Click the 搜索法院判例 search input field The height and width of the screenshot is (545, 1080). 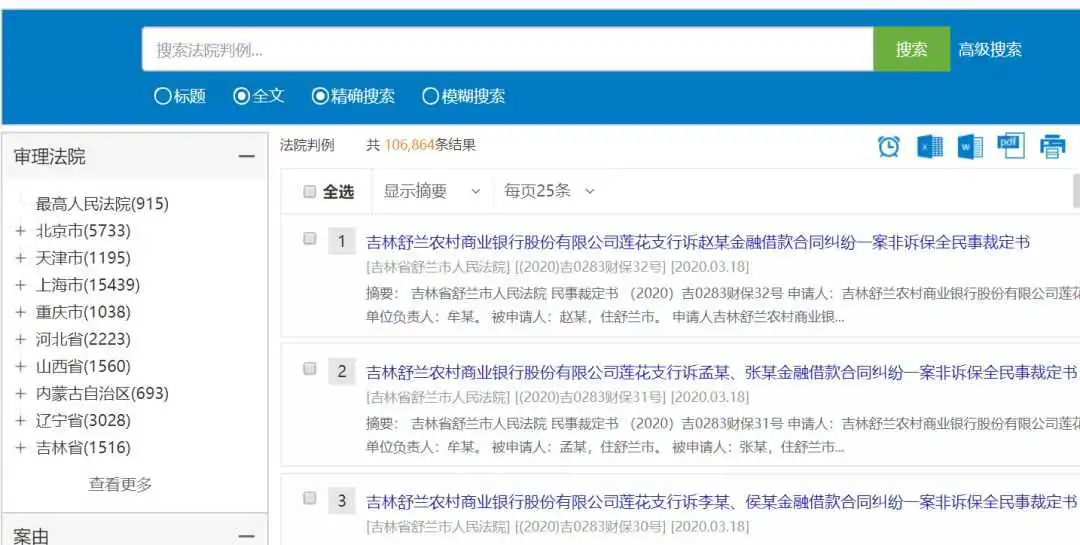[508, 49]
